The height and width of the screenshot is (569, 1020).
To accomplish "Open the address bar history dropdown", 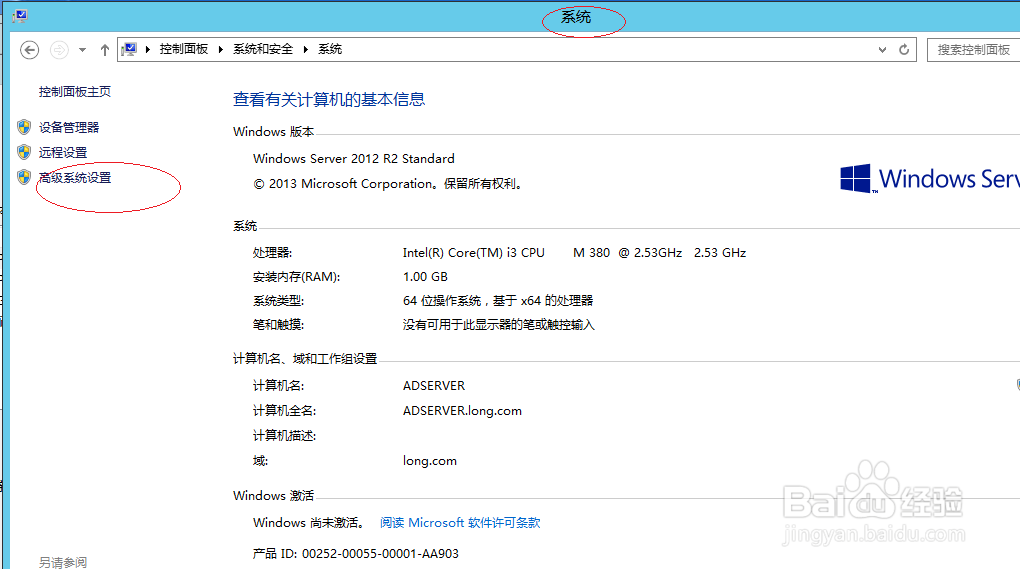I will [x=882, y=49].
